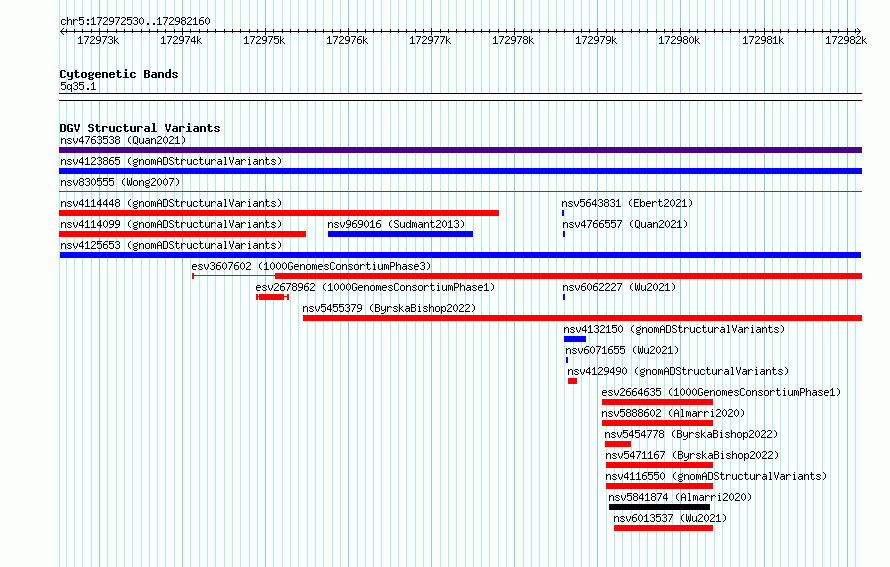This screenshot has height=567, width=890.
Task: Click the 172976k ruler tick label
Action: (347, 40)
